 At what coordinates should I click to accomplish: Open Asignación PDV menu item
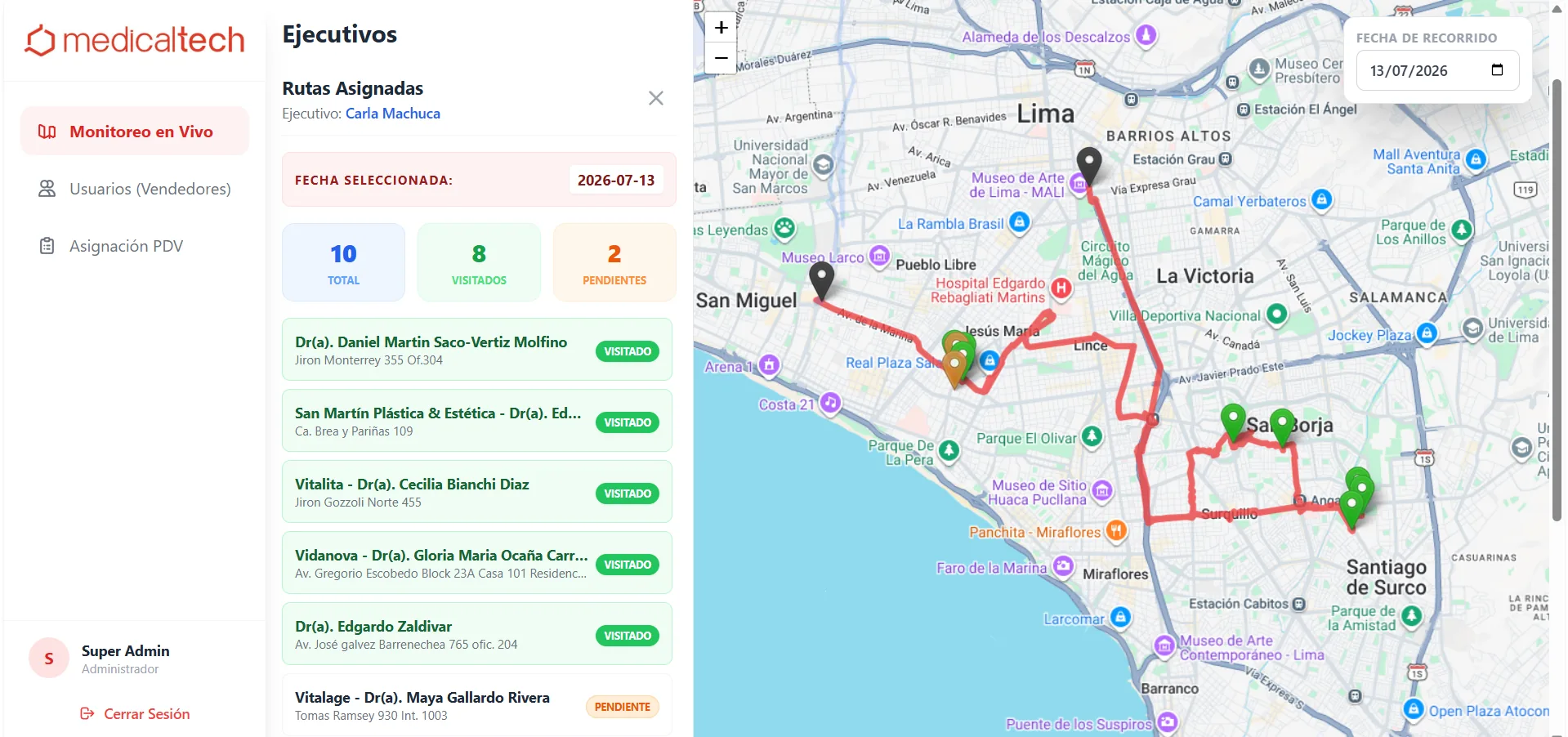135,246
